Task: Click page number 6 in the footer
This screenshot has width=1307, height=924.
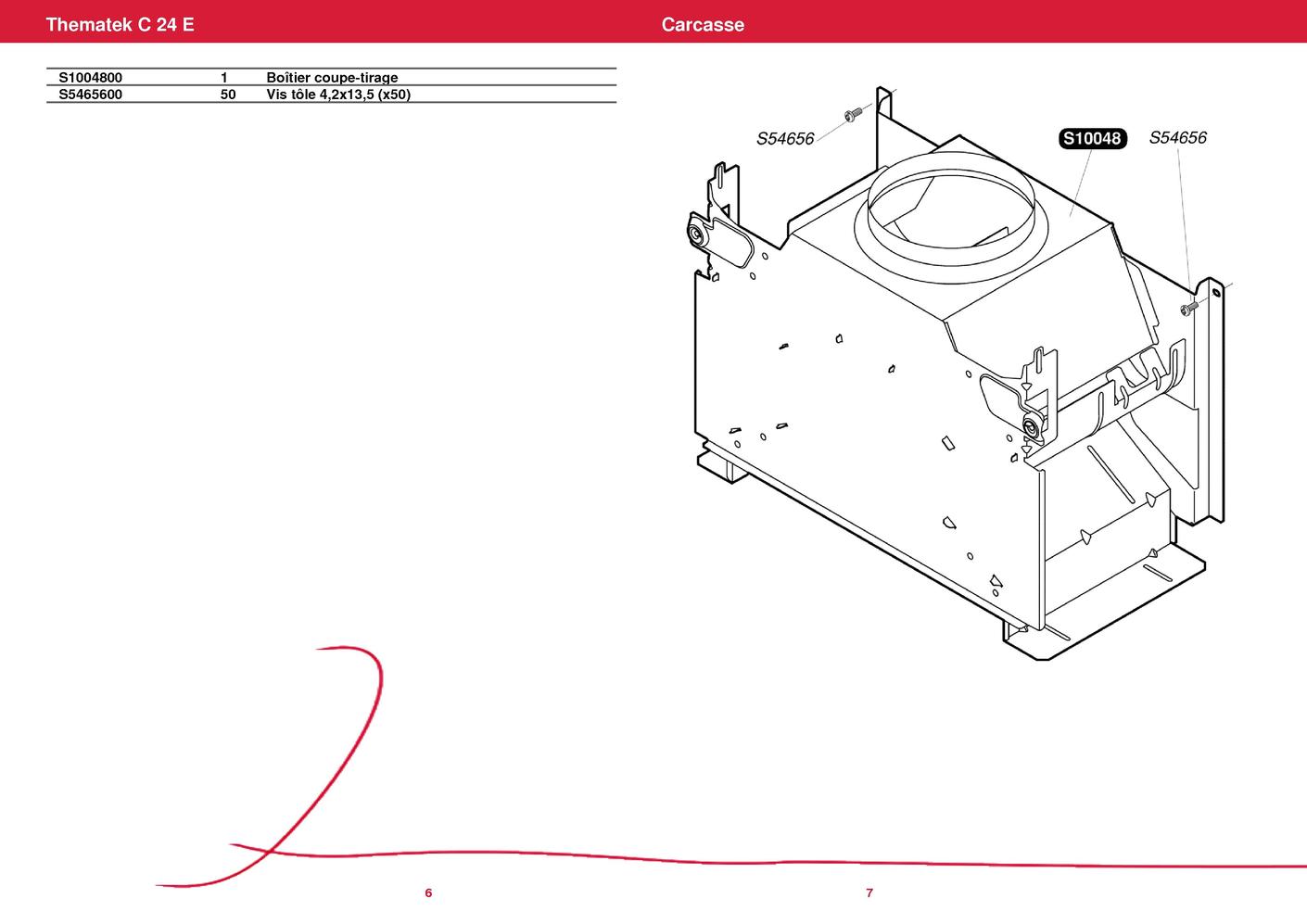Action: [428, 893]
